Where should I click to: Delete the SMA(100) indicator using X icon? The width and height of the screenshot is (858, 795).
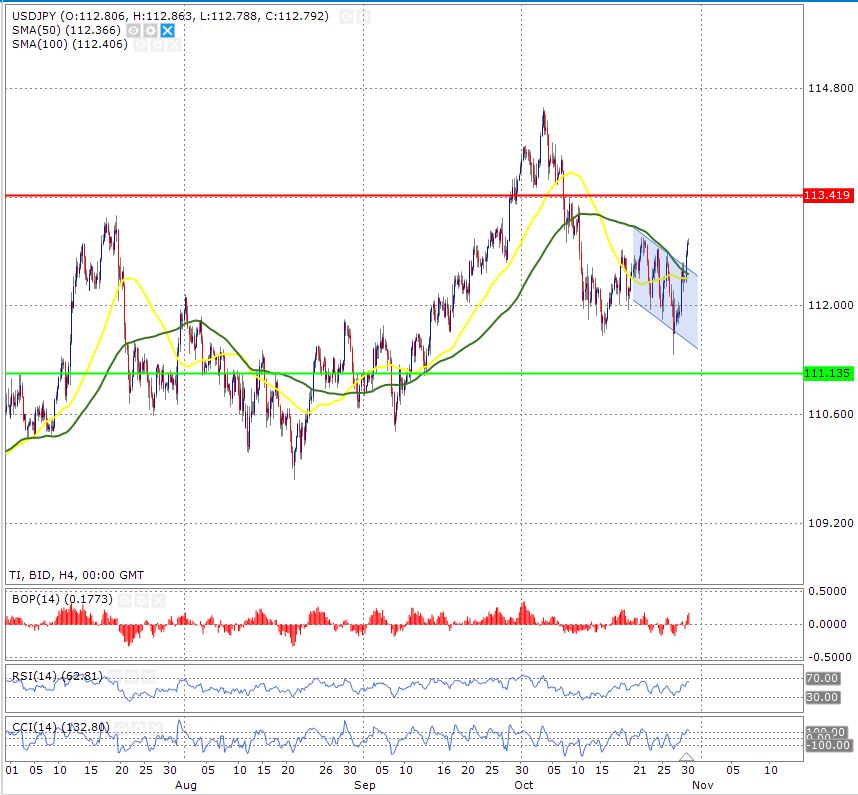tap(172, 45)
